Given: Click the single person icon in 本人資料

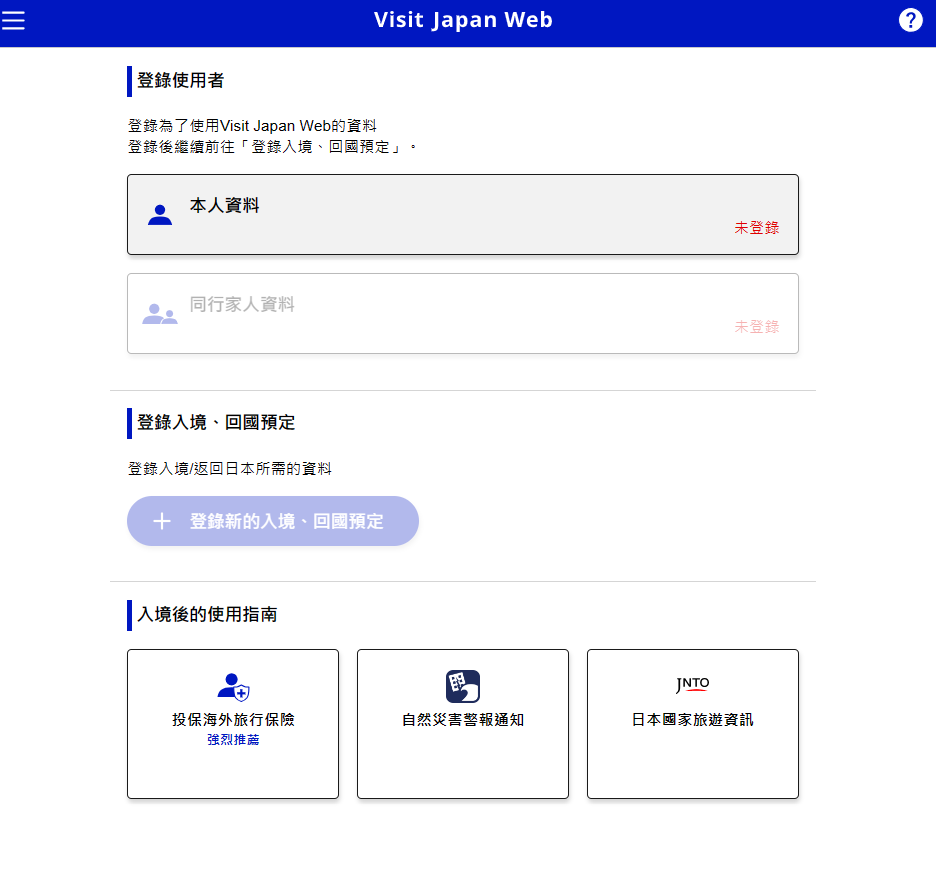Looking at the screenshot, I should (159, 215).
